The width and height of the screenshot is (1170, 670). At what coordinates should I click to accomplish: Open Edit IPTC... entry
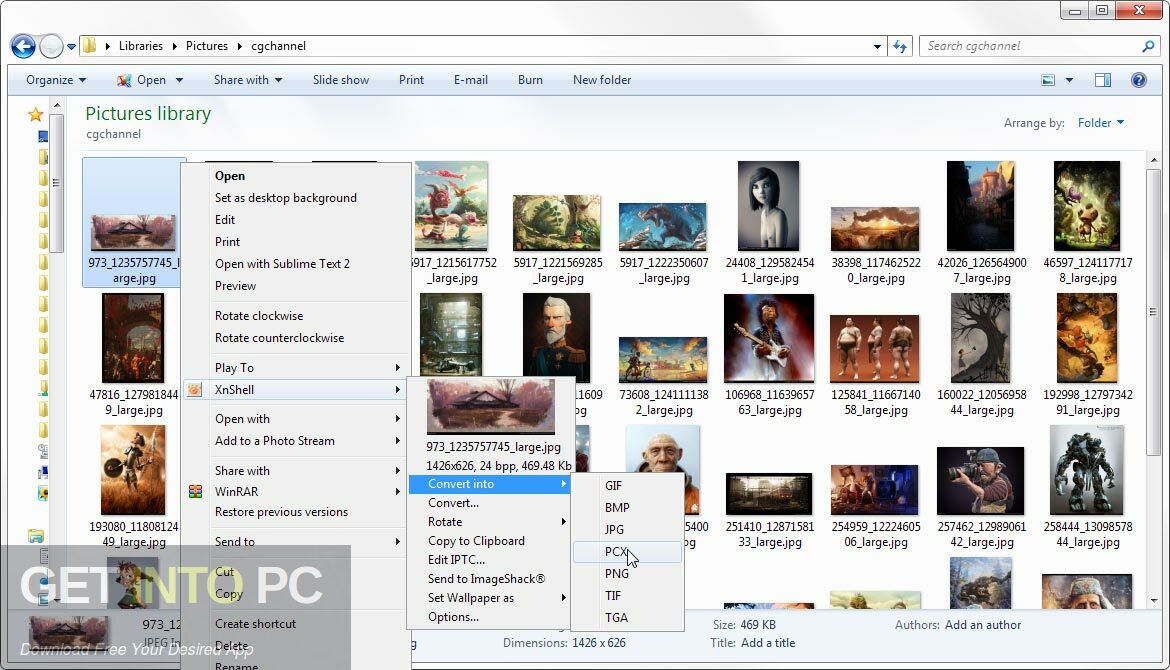[x=456, y=560]
